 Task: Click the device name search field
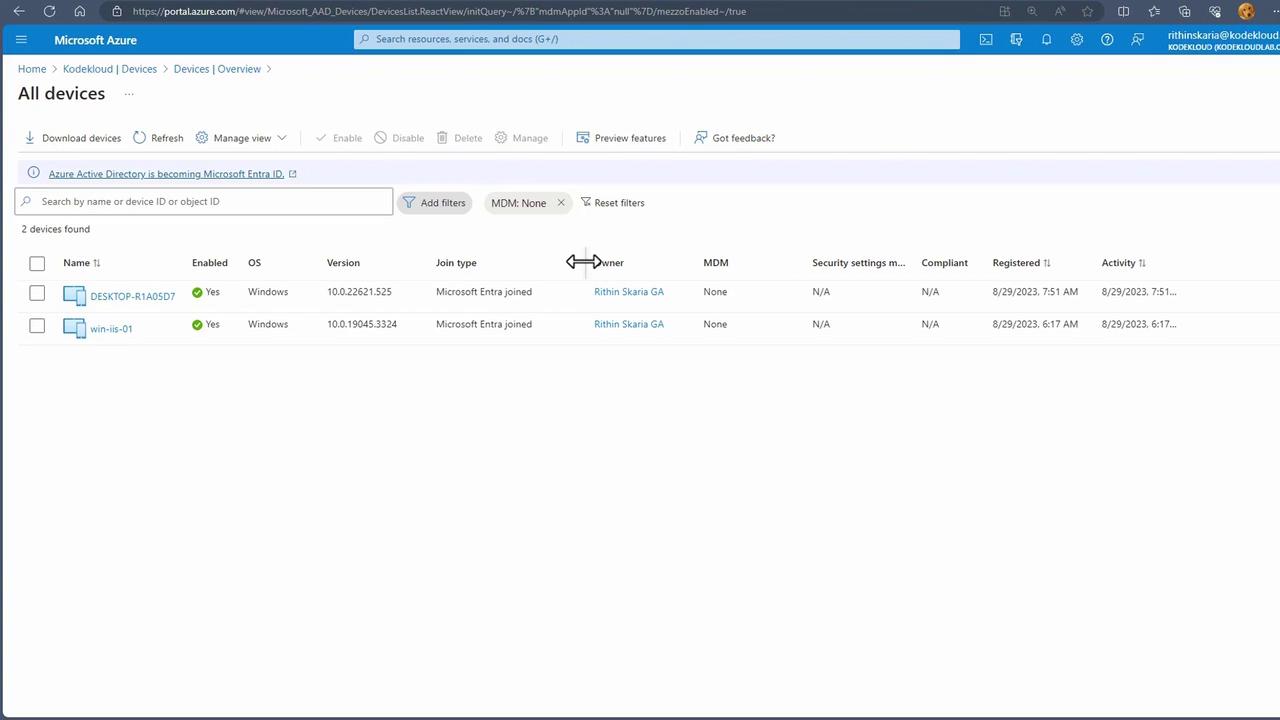click(x=210, y=202)
